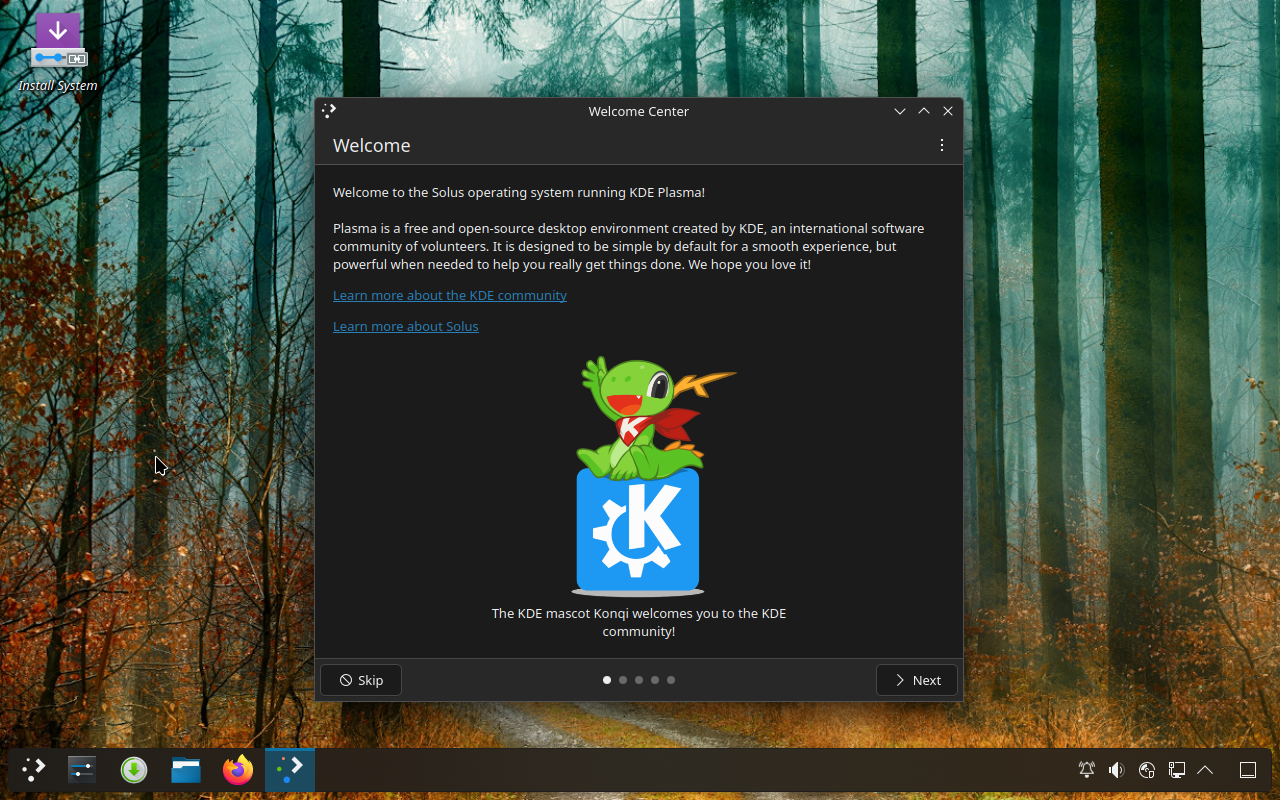Minimize the Welcome Center window
Image resolution: width=1280 pixels, height=800 pixels.
pos(900,111)
